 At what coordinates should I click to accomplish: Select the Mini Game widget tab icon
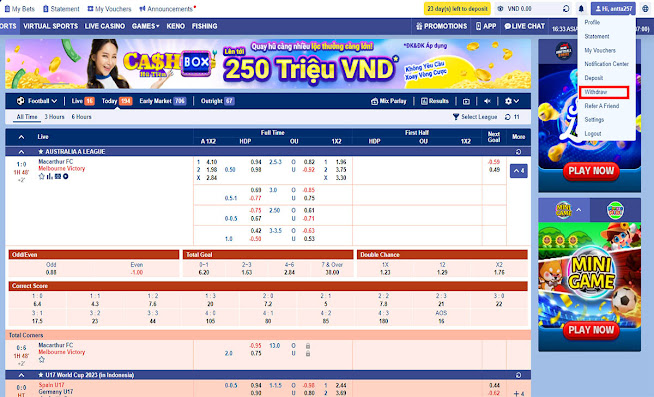(563, 210)
